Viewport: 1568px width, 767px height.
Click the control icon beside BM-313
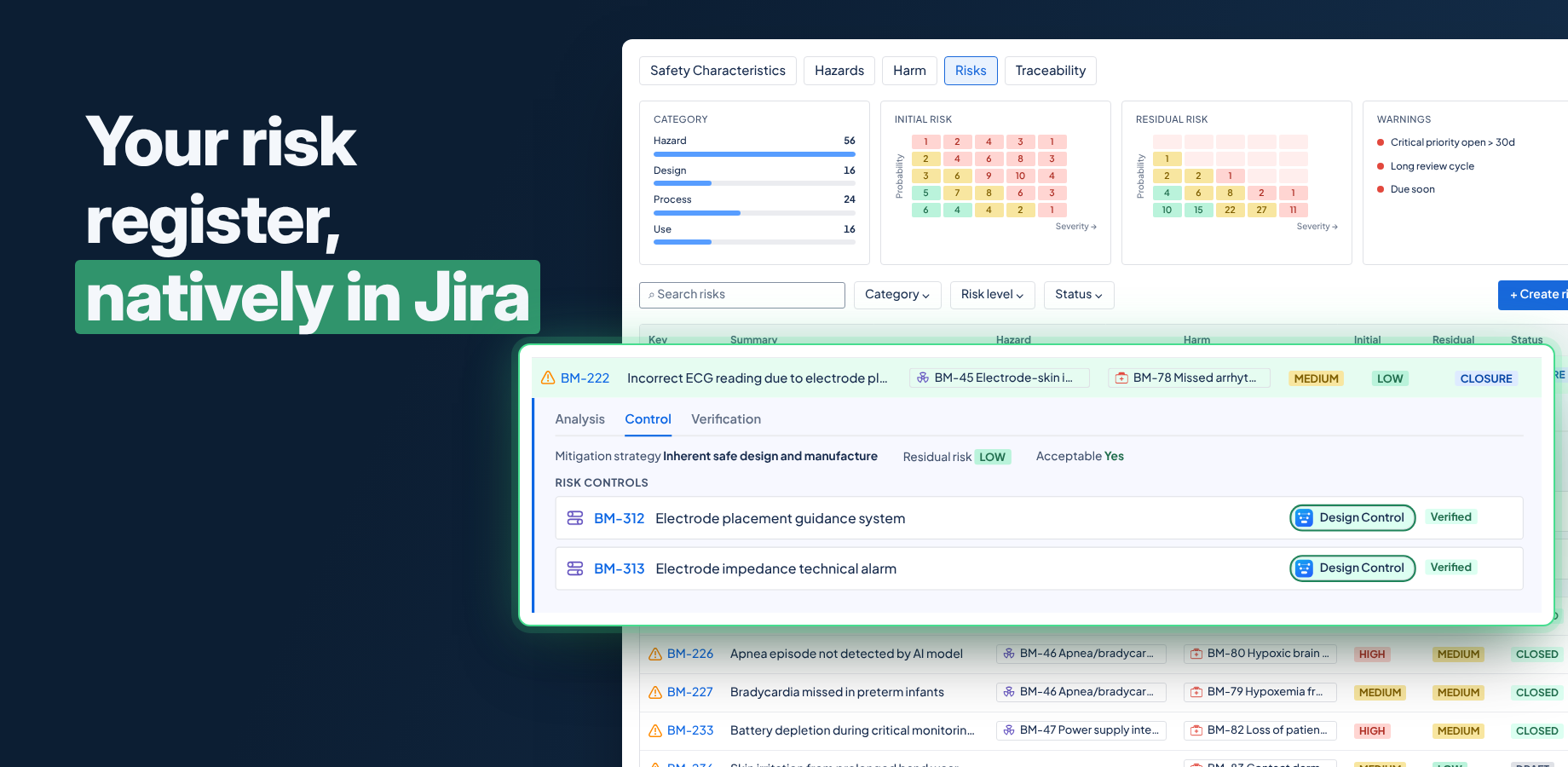click(575, 568)
